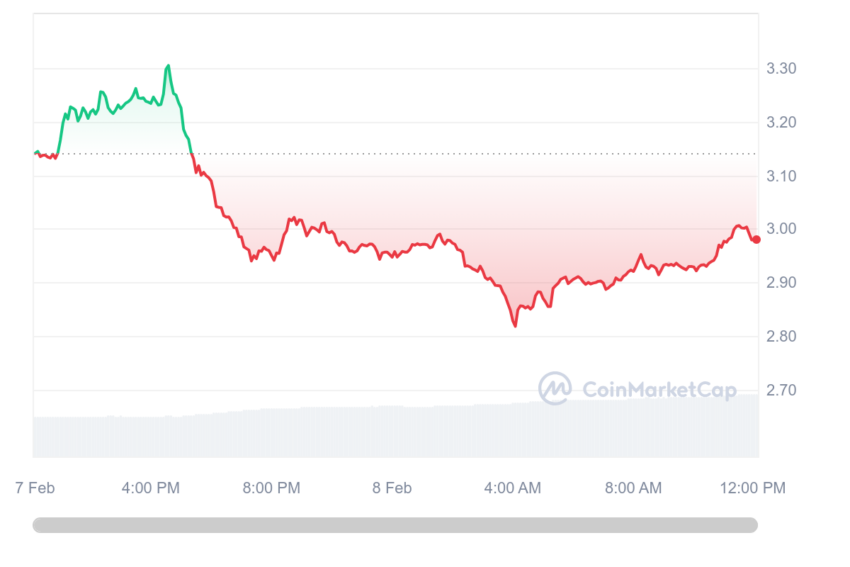
Task: Click the 2.80 price axis label
Action: pos(781,336)
